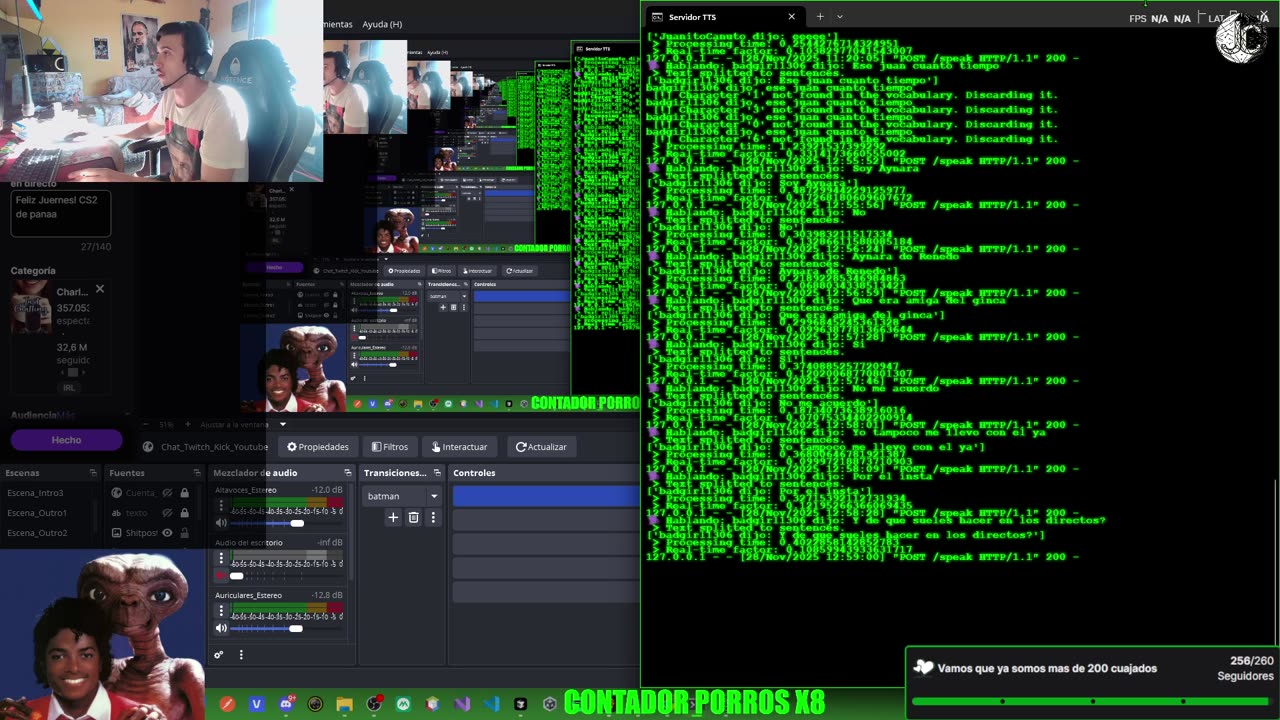
Task: Adjust the Audio del escritorio volume slider
Action: pos(287,576)
